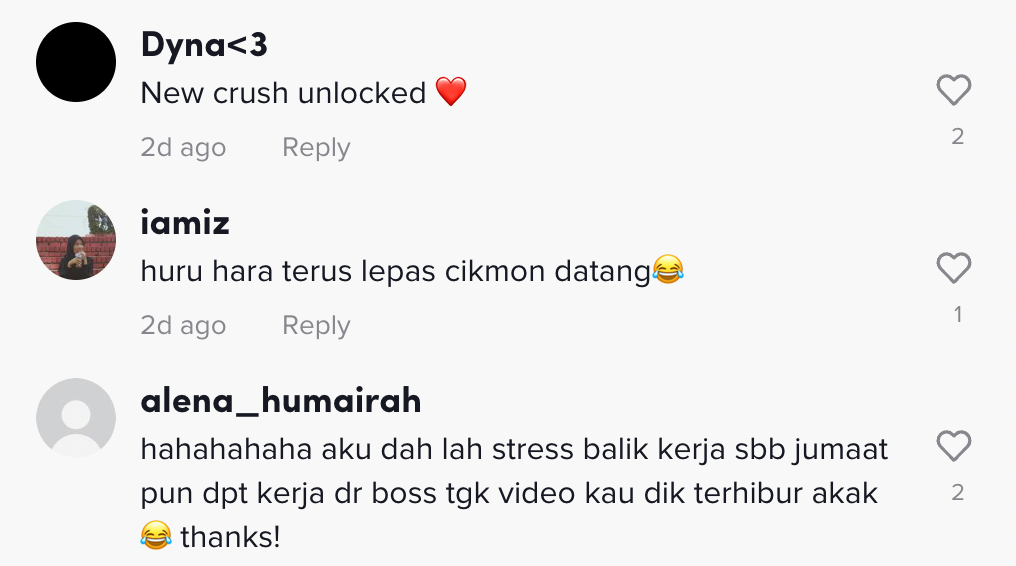Screen dimensions: 1016x566
Task: Tap the heart icon on iamiz's comment
Action: point(954,267)
